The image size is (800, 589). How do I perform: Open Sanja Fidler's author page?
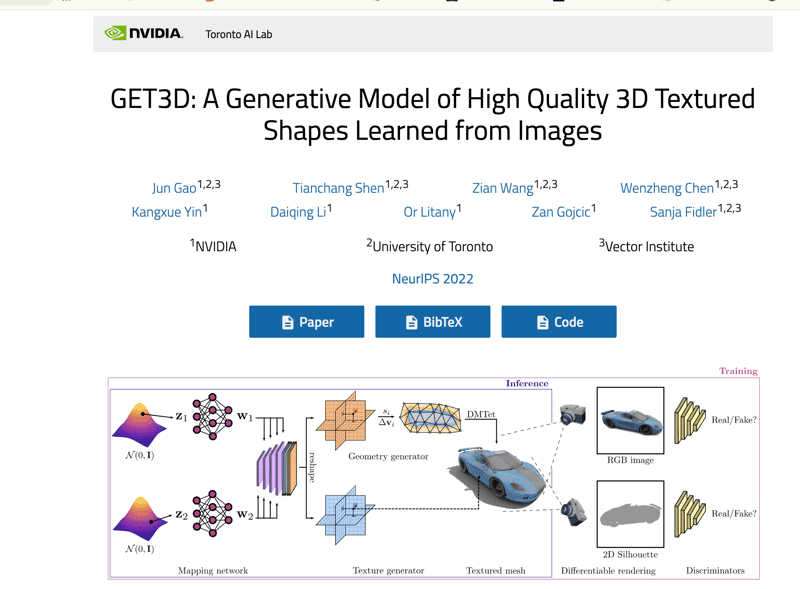685,212
